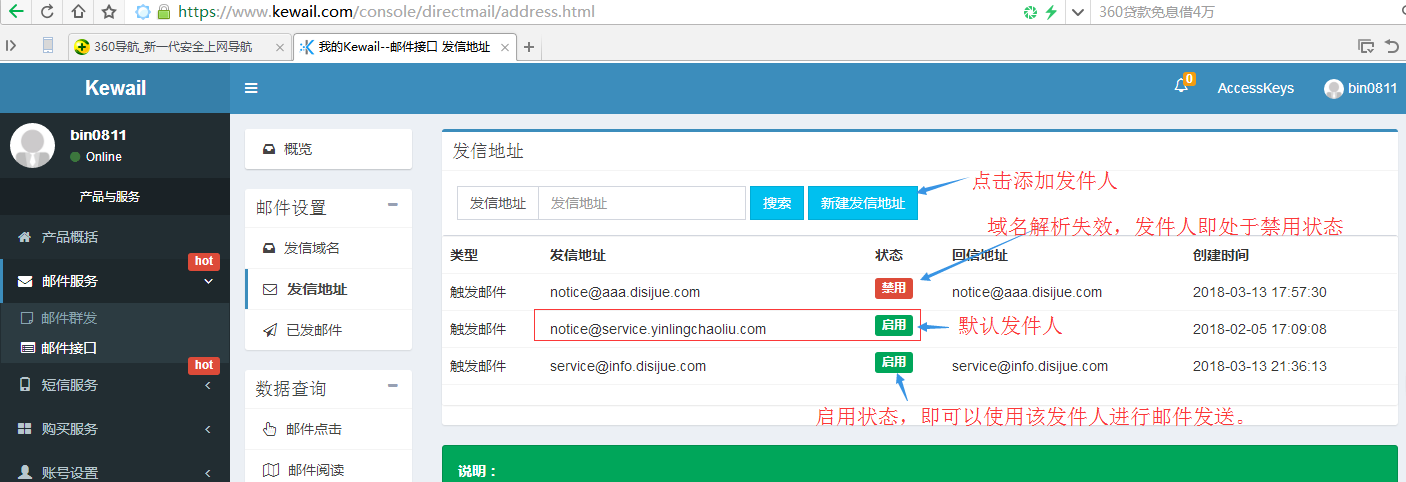Click the mobile device icon in tab bar
The image size is (1406, 482).
point(48,45)
